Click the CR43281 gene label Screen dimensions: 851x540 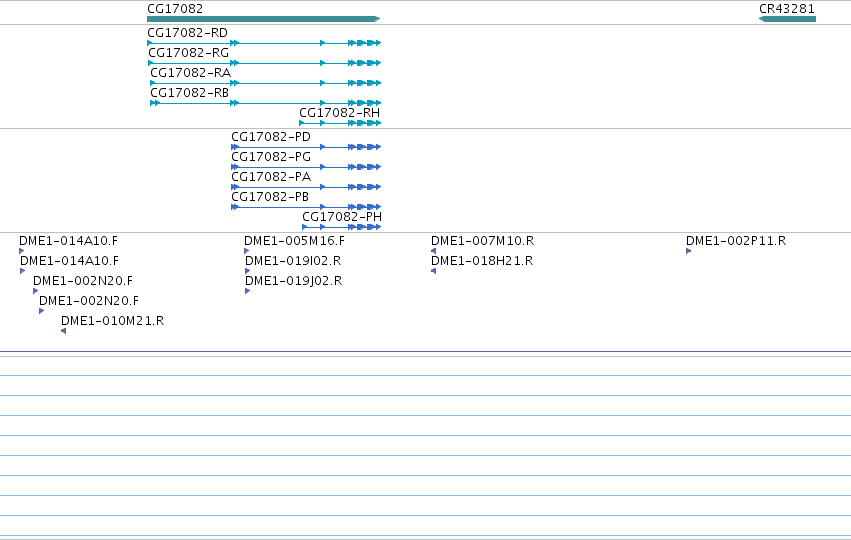(786, 9)
